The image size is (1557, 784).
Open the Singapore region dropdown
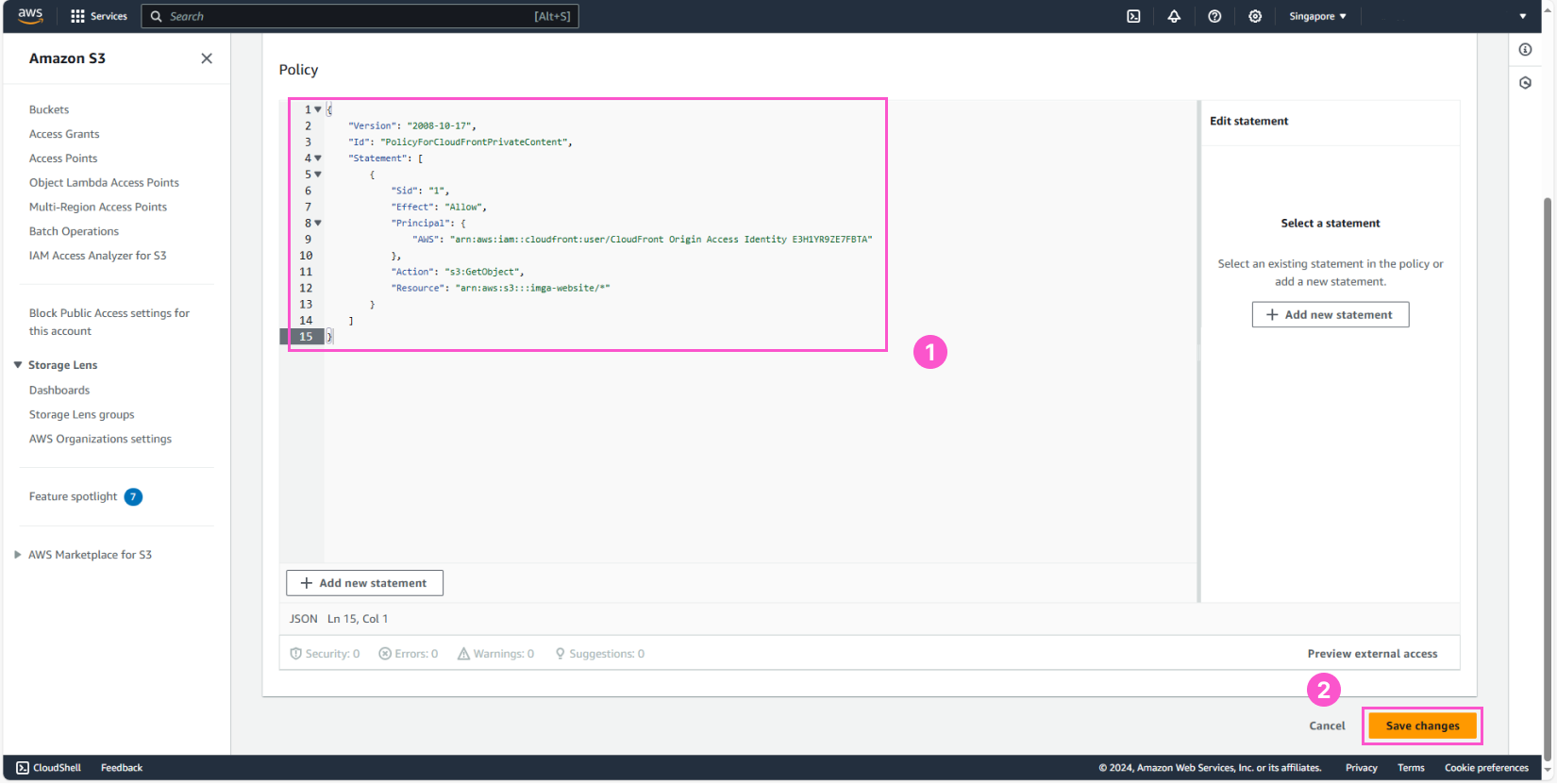click(x=1317, y=16)
